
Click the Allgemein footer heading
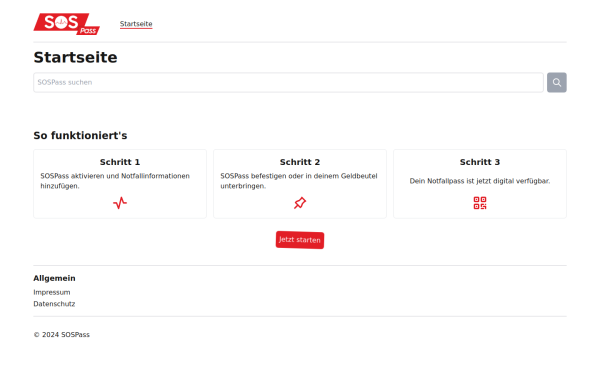[x=54, y=278]
